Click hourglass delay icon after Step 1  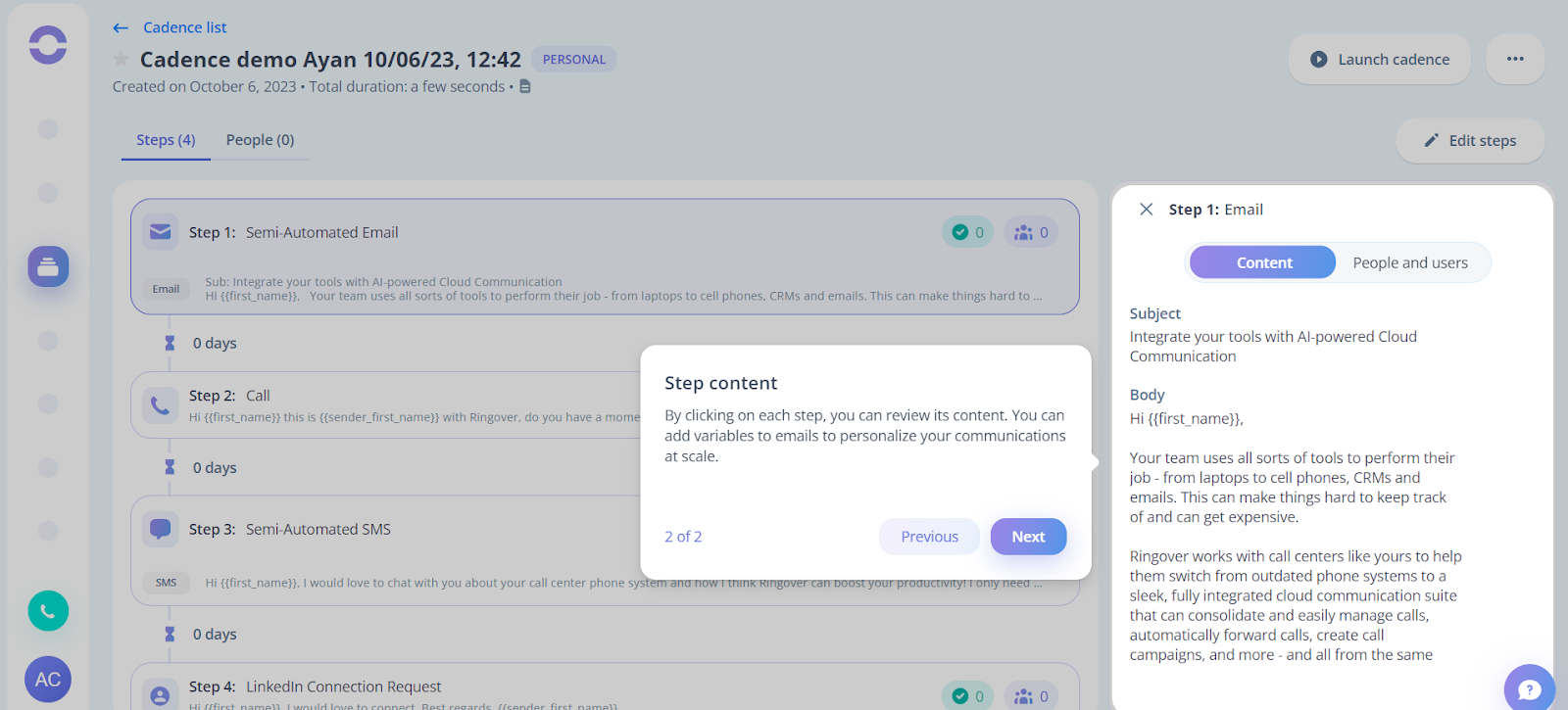tap(170, 343)
